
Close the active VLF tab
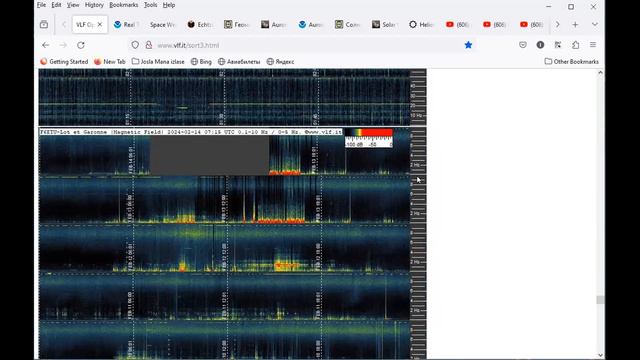pos(100,24)
